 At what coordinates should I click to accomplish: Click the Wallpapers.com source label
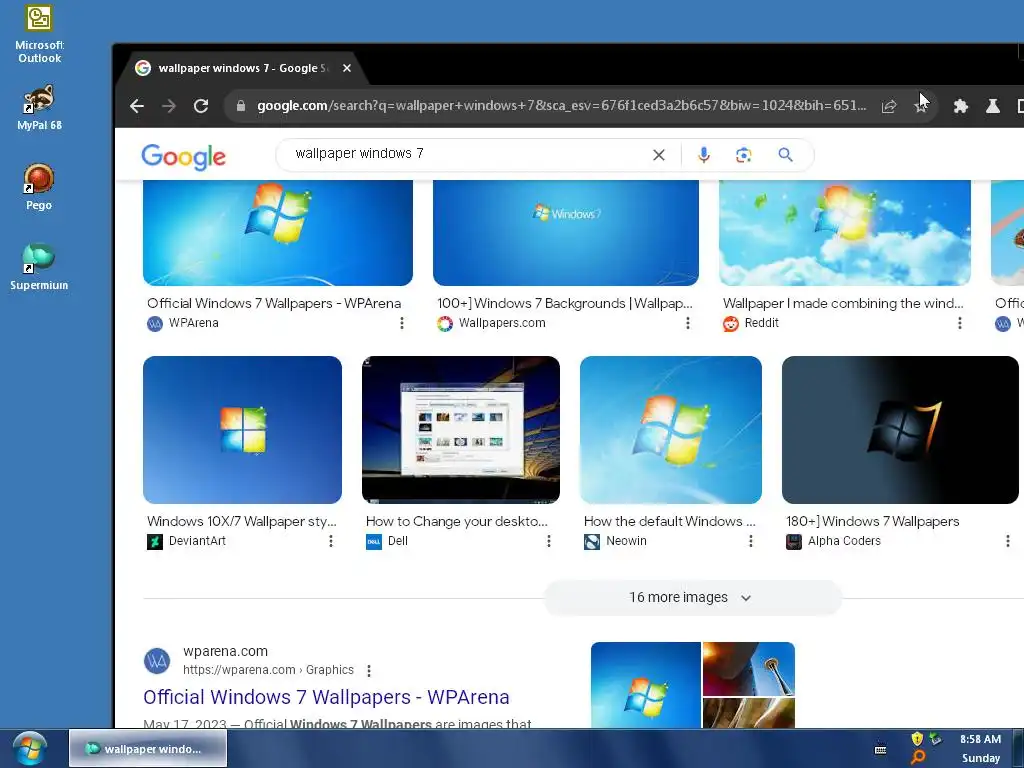pos(502,323)
